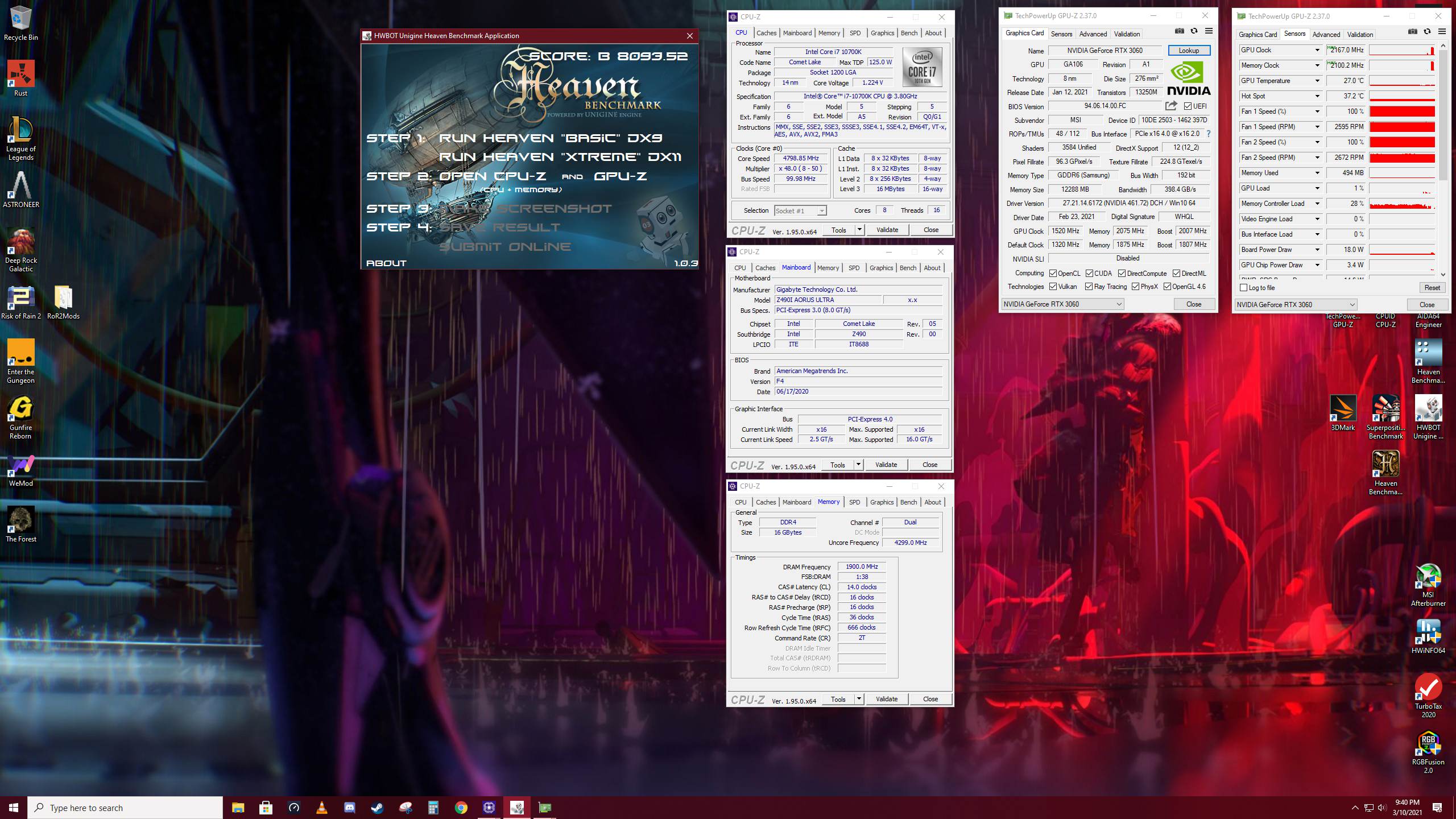
Task: Enable Log to file in GPU-Z Sensors
Action: [x=1244, y=288]
